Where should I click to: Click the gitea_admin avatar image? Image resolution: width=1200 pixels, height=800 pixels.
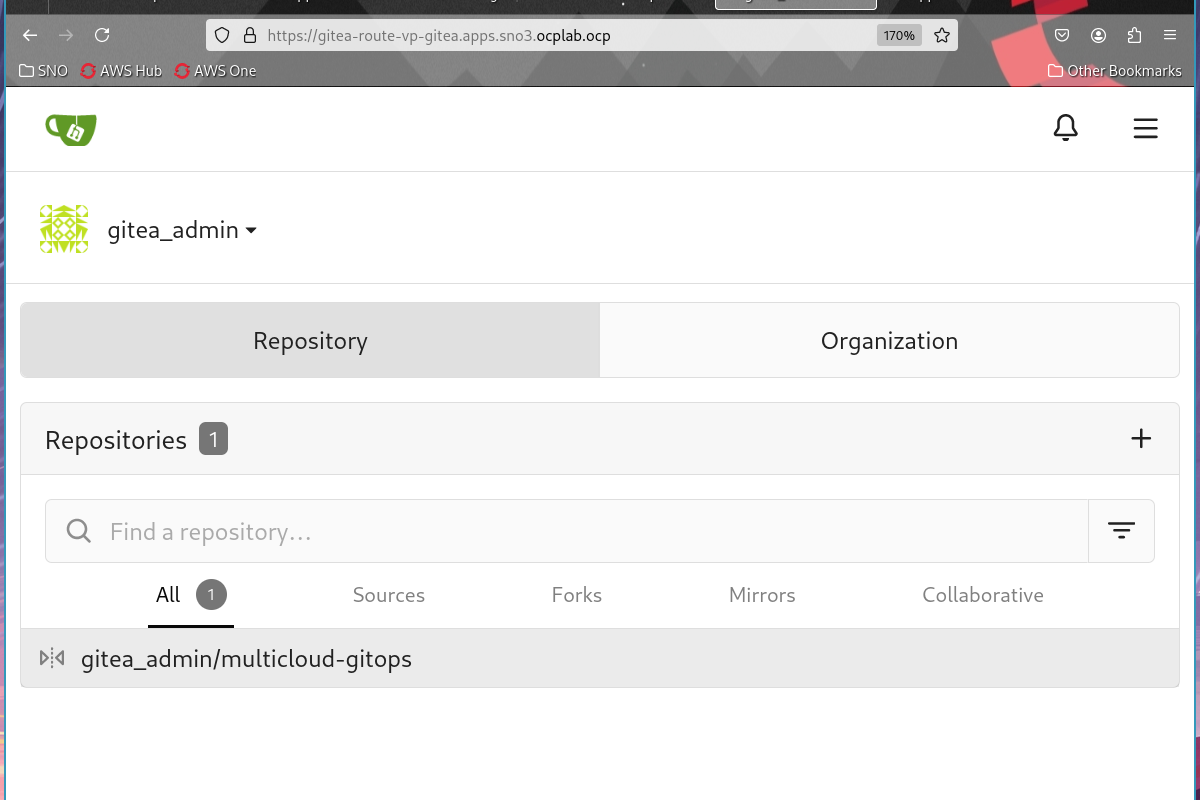click(63, 229)
